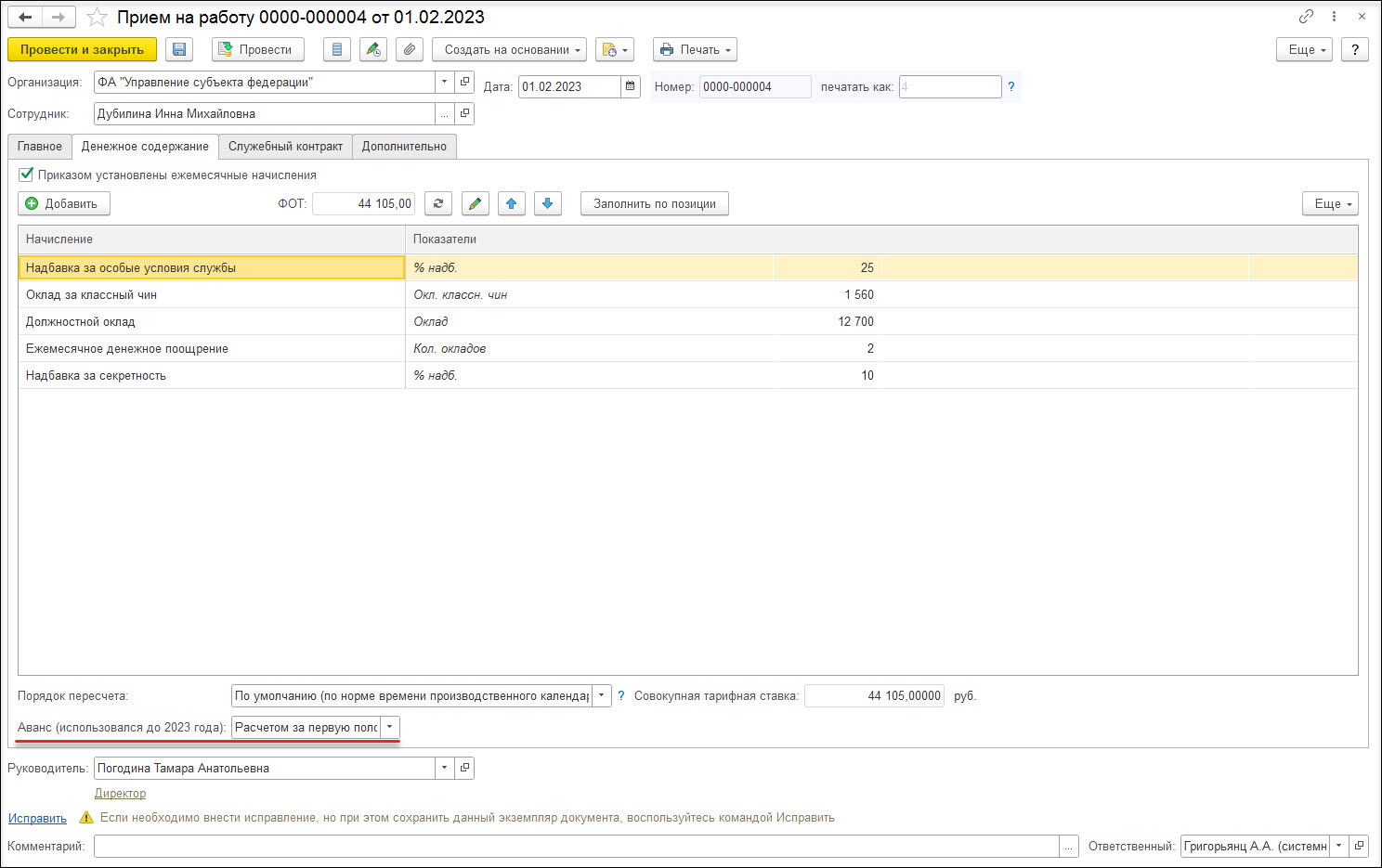The height and width of the screenshot is (868, 1382).
Task: Show help for печатать как field
Action: click(x=1011, y=86)
